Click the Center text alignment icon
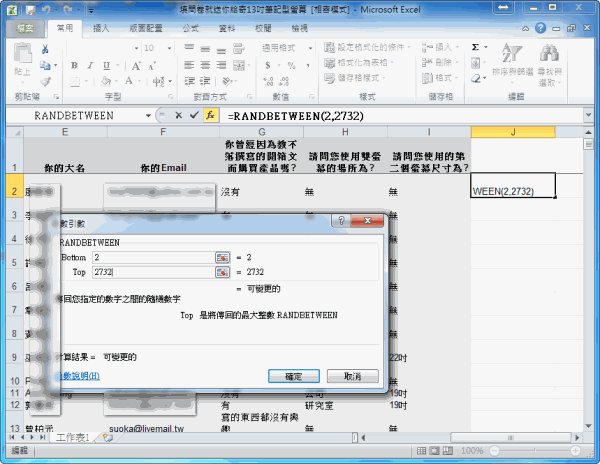Viewport: 600px width, 464px height. (x=205, y=65)
